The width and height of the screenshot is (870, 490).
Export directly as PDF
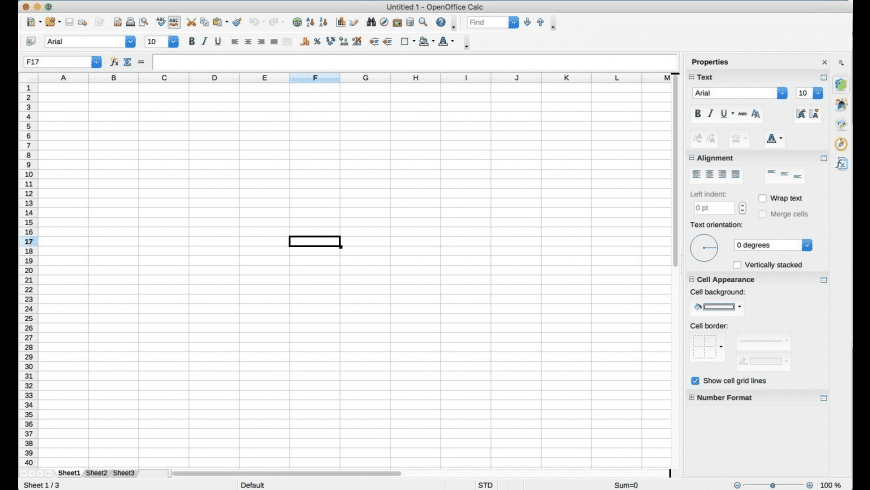[118, 22]
